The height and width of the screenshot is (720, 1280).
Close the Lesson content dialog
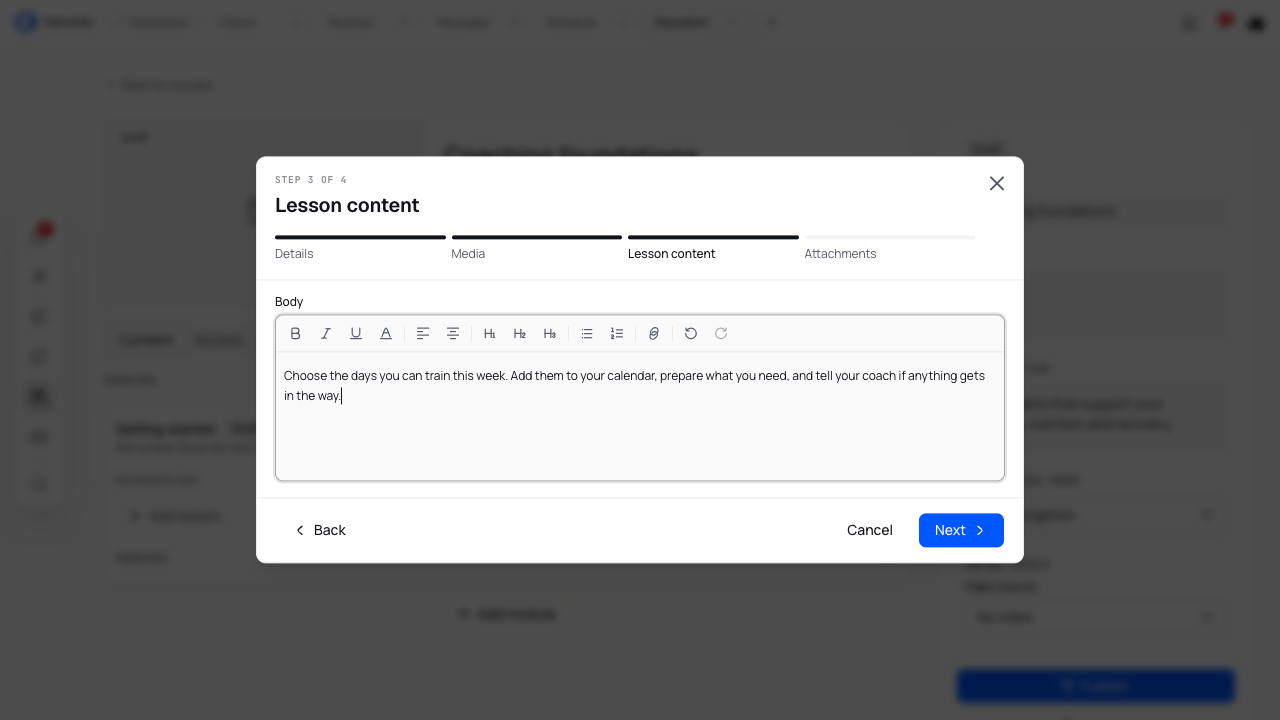[x=997, y=184]
